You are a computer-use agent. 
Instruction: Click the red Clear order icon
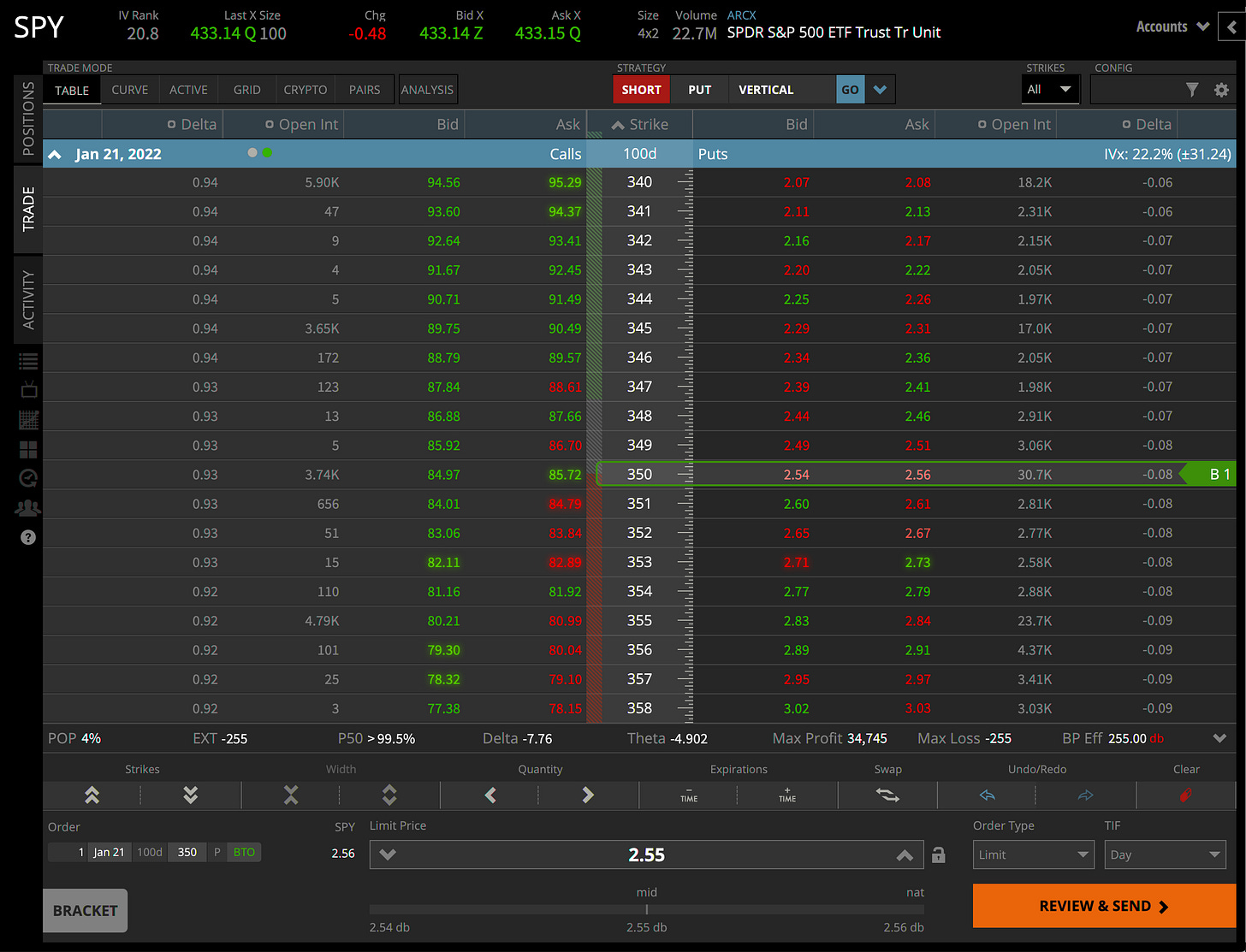[x=1186, y=795]
